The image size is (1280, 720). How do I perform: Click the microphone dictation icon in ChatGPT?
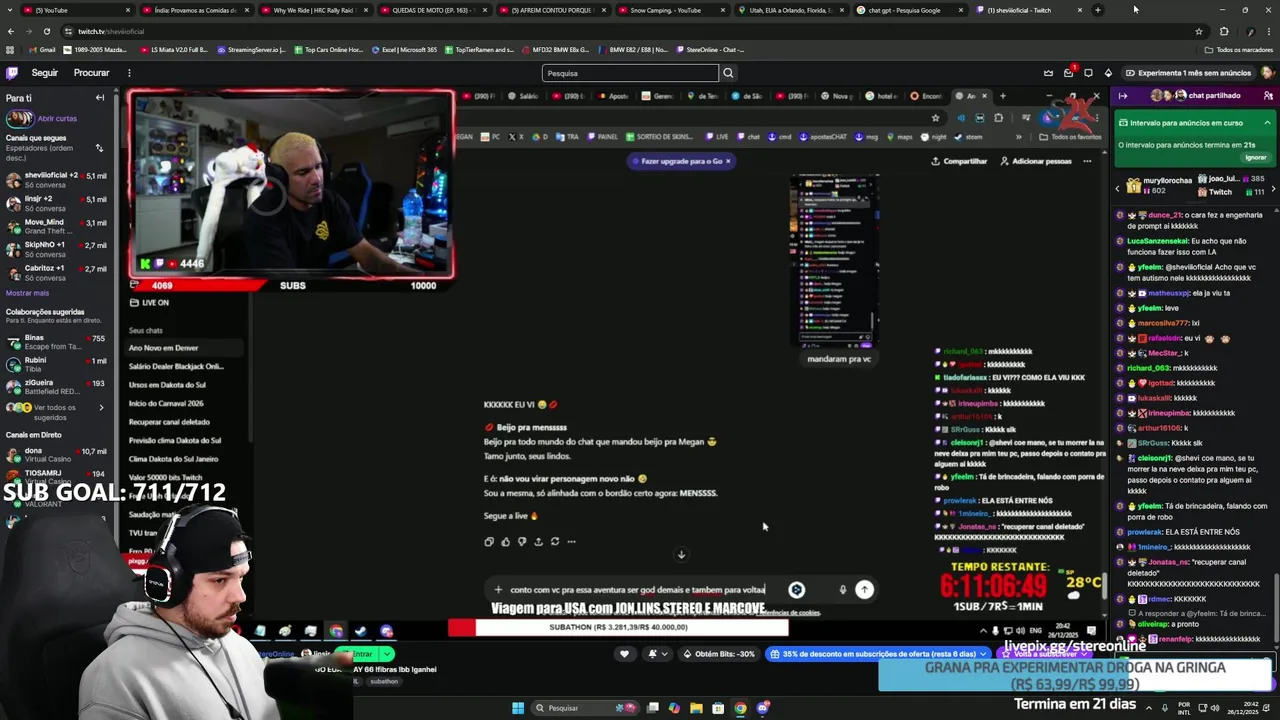click(x=842, y=590)
